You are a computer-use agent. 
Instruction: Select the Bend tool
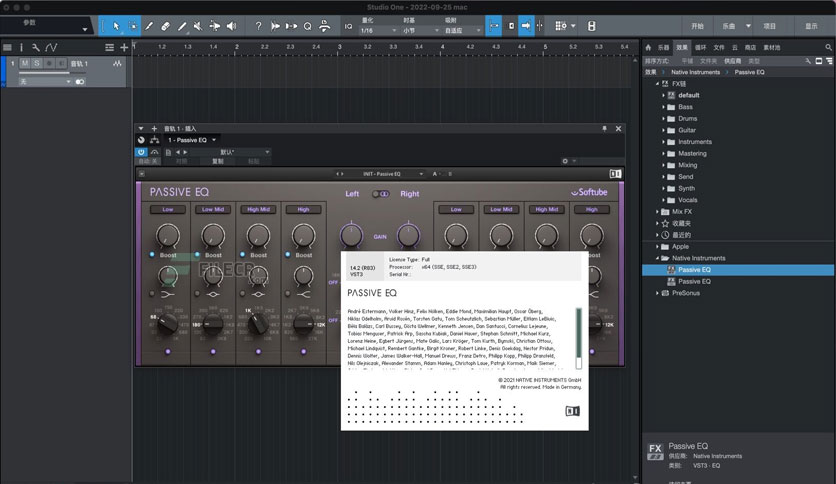pyautogui.click(x=215, y=26)
